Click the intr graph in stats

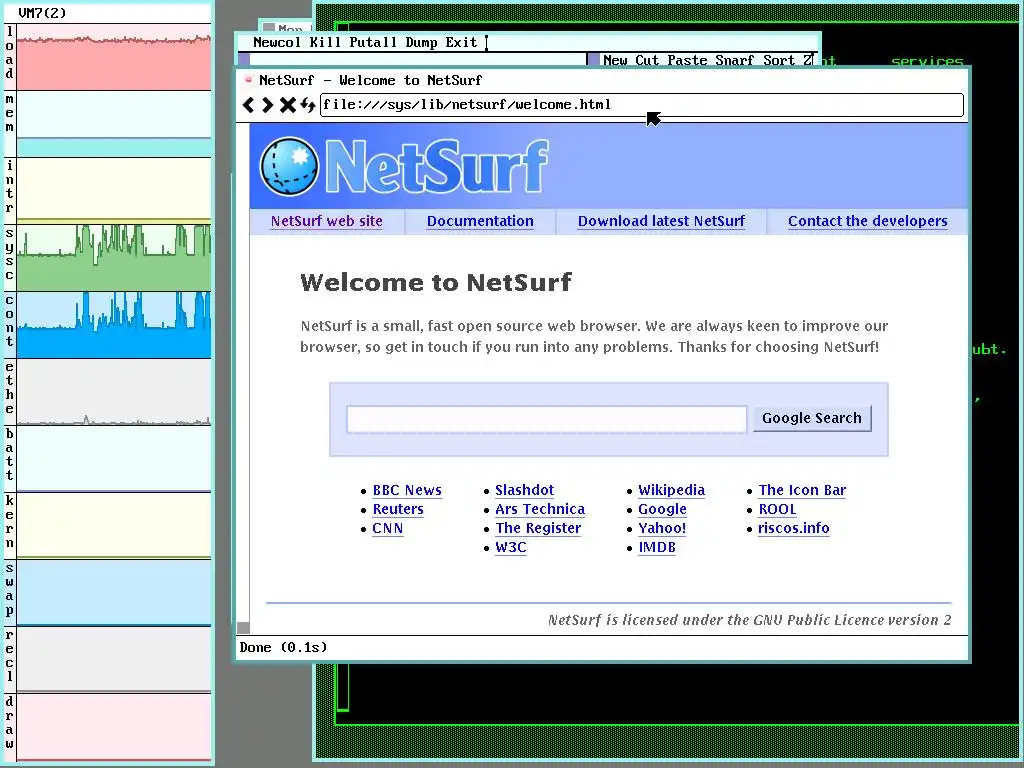click(114, 190)
